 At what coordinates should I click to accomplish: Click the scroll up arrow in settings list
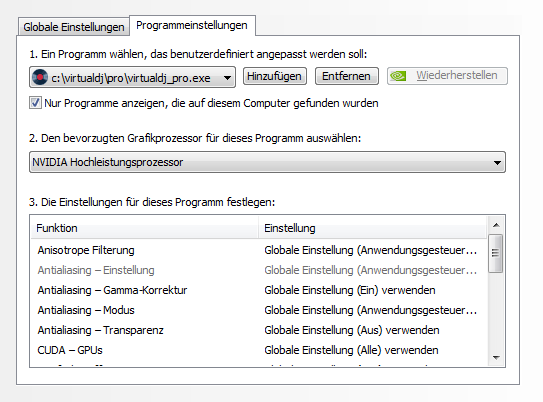[x=496, y=225]
